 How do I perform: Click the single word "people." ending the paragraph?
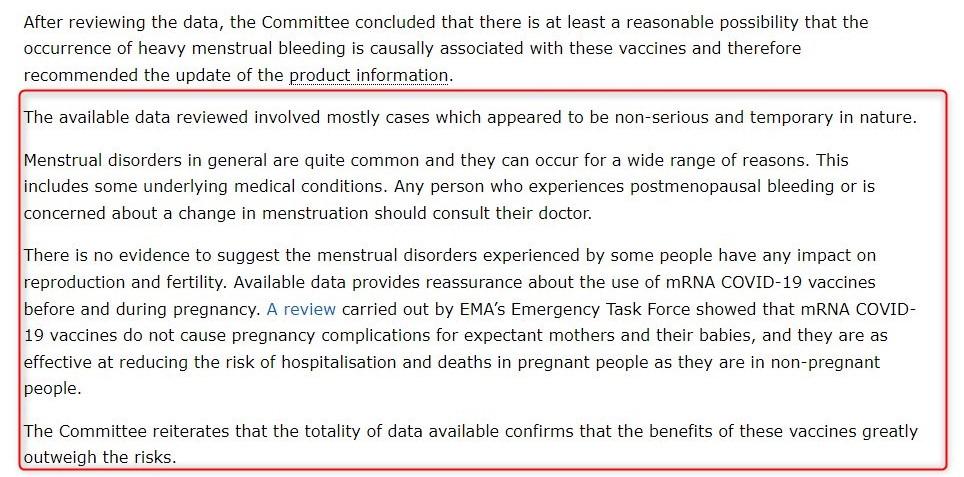coord(52,389)
